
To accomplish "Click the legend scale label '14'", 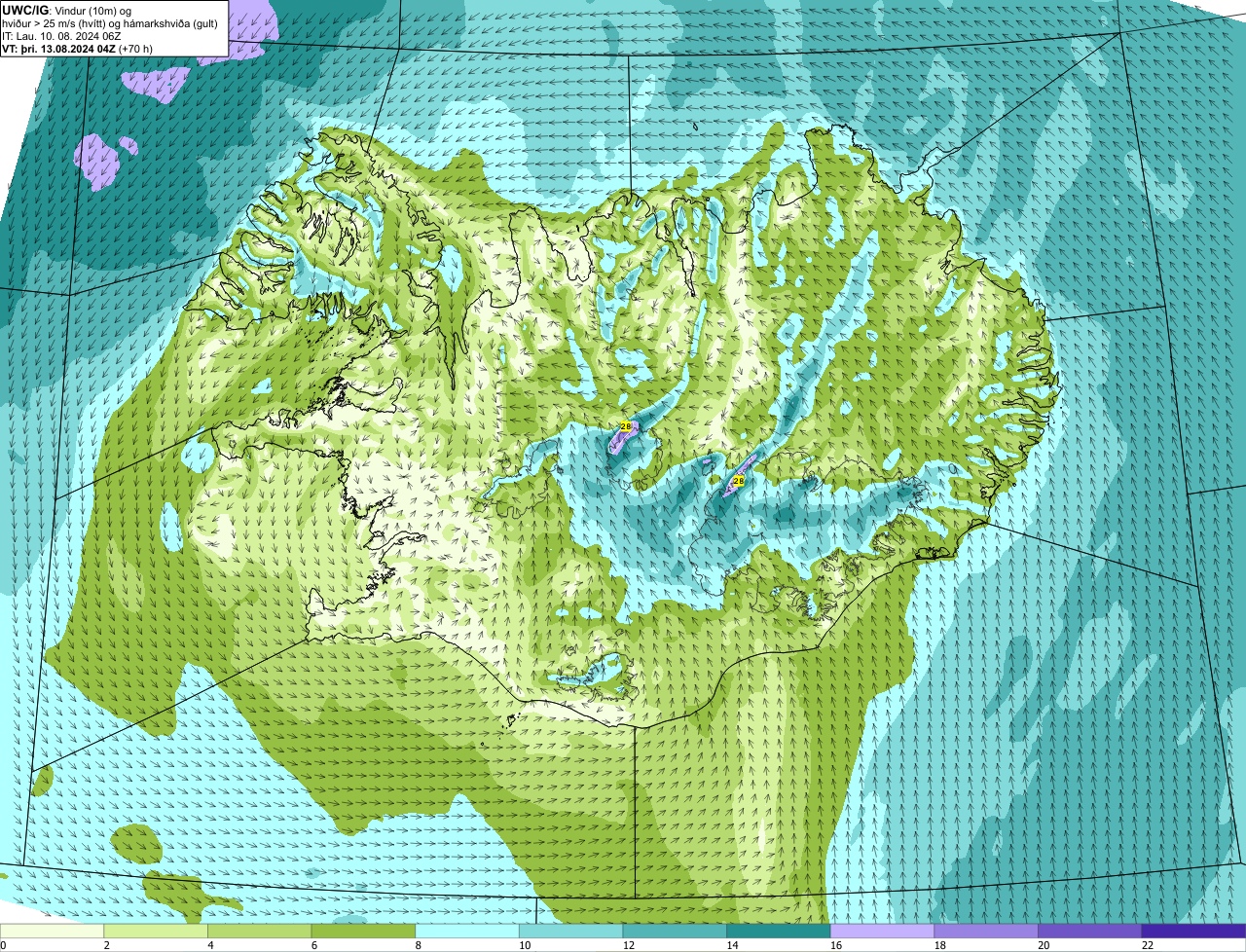I will [732, 945].
